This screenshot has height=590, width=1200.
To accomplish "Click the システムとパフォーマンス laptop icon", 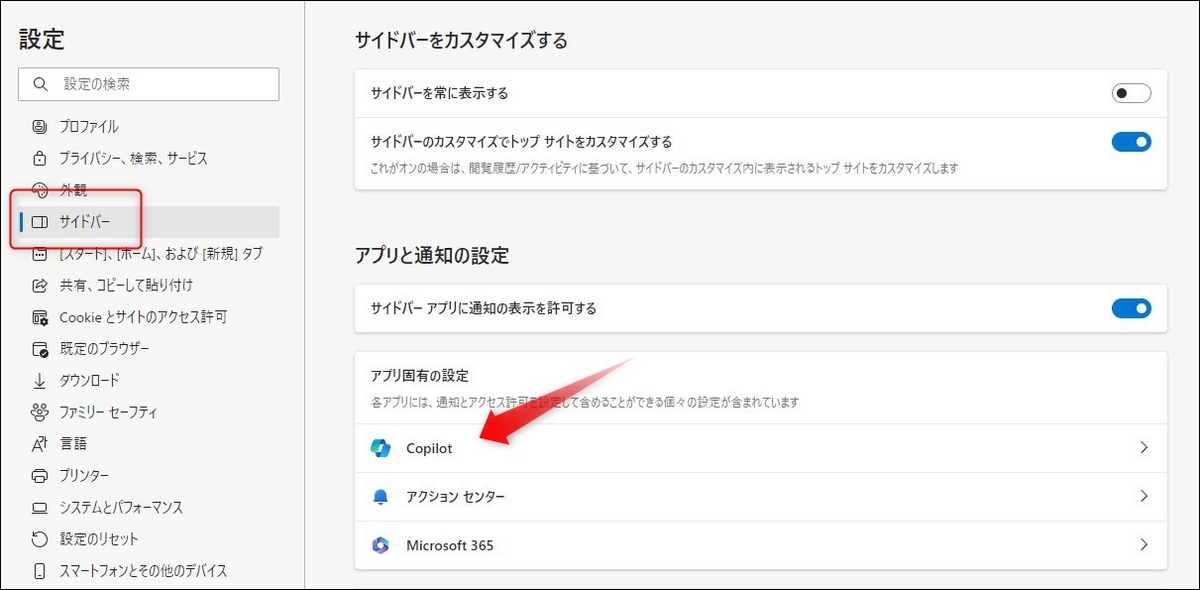I will click(x=40, y=507).
